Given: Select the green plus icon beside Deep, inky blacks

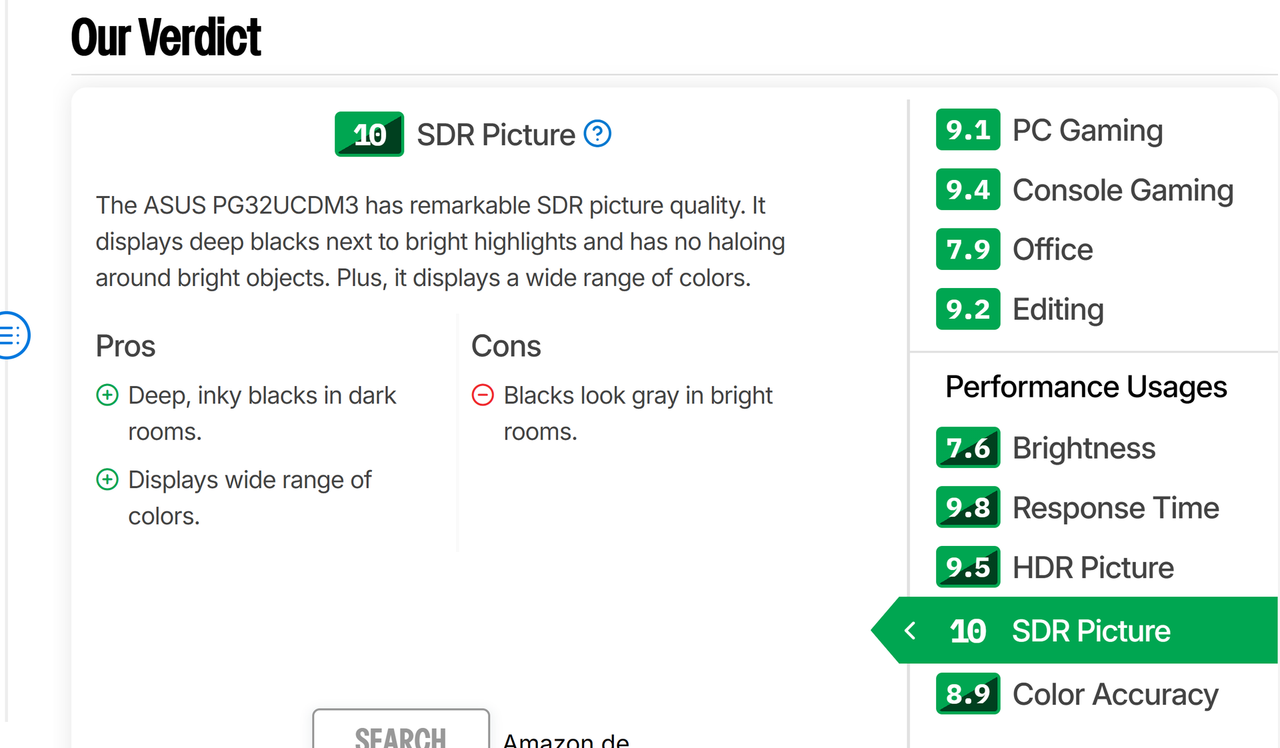Looking at the screenshot, I should [x=107, y=396].
